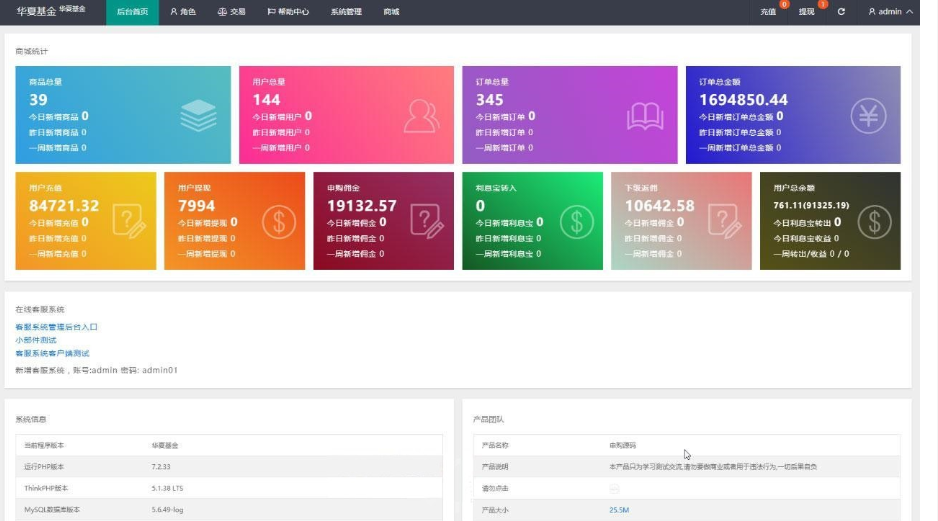
Task: Click the 产品团队 section heading
Action: (488, 419)
